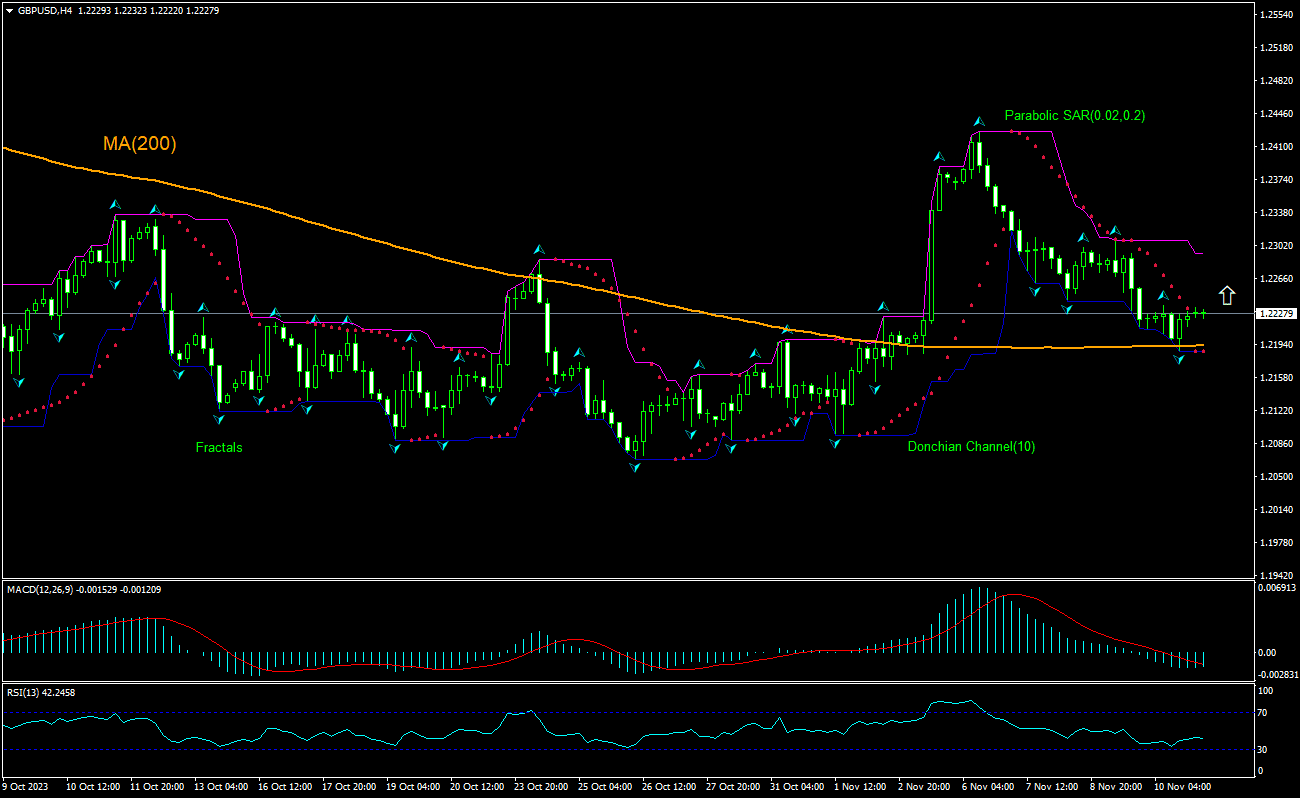
Task: Click the 9 Oct 2023 time axis label
Action: coord(26,787)
